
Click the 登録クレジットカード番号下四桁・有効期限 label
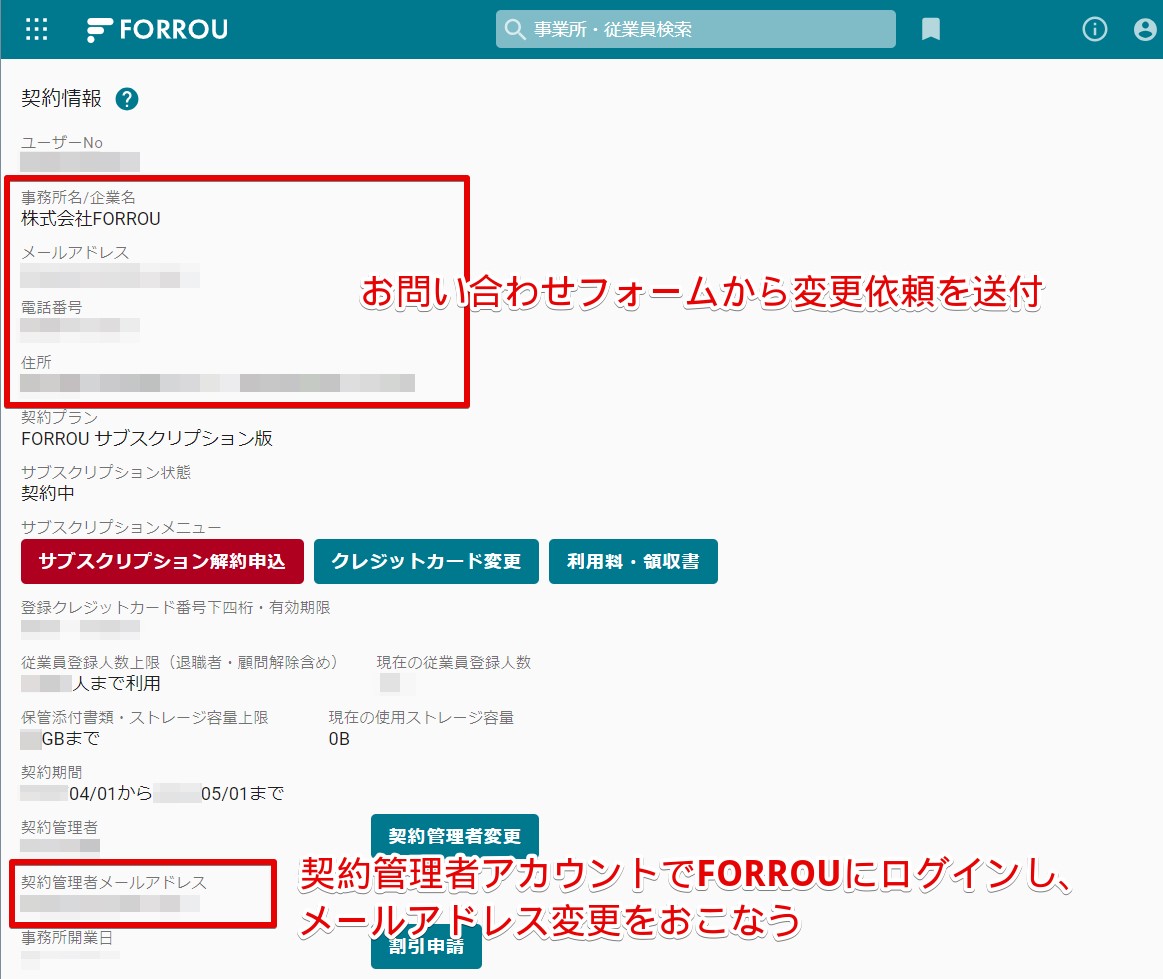[x=176, y=607]
